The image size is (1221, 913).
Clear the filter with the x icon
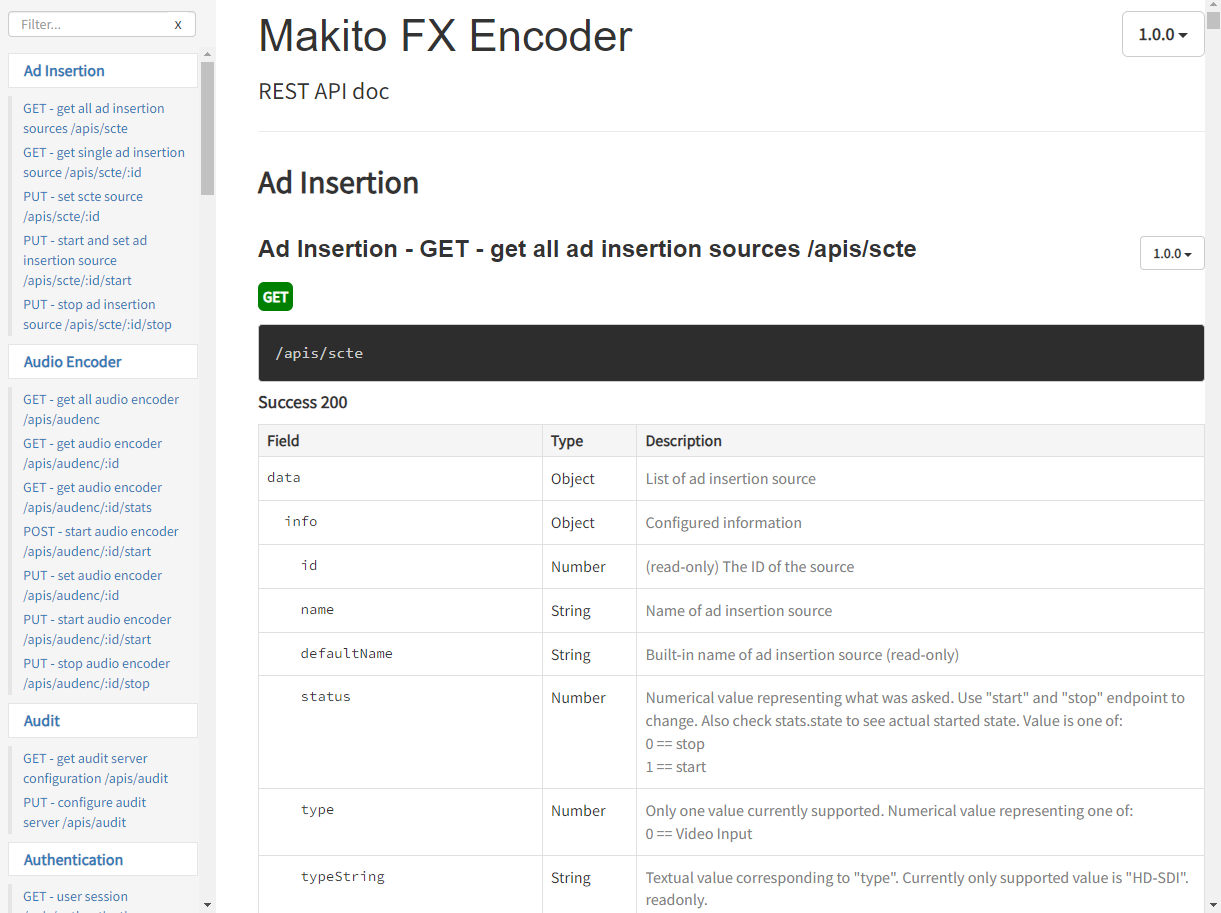pos(178,25)
